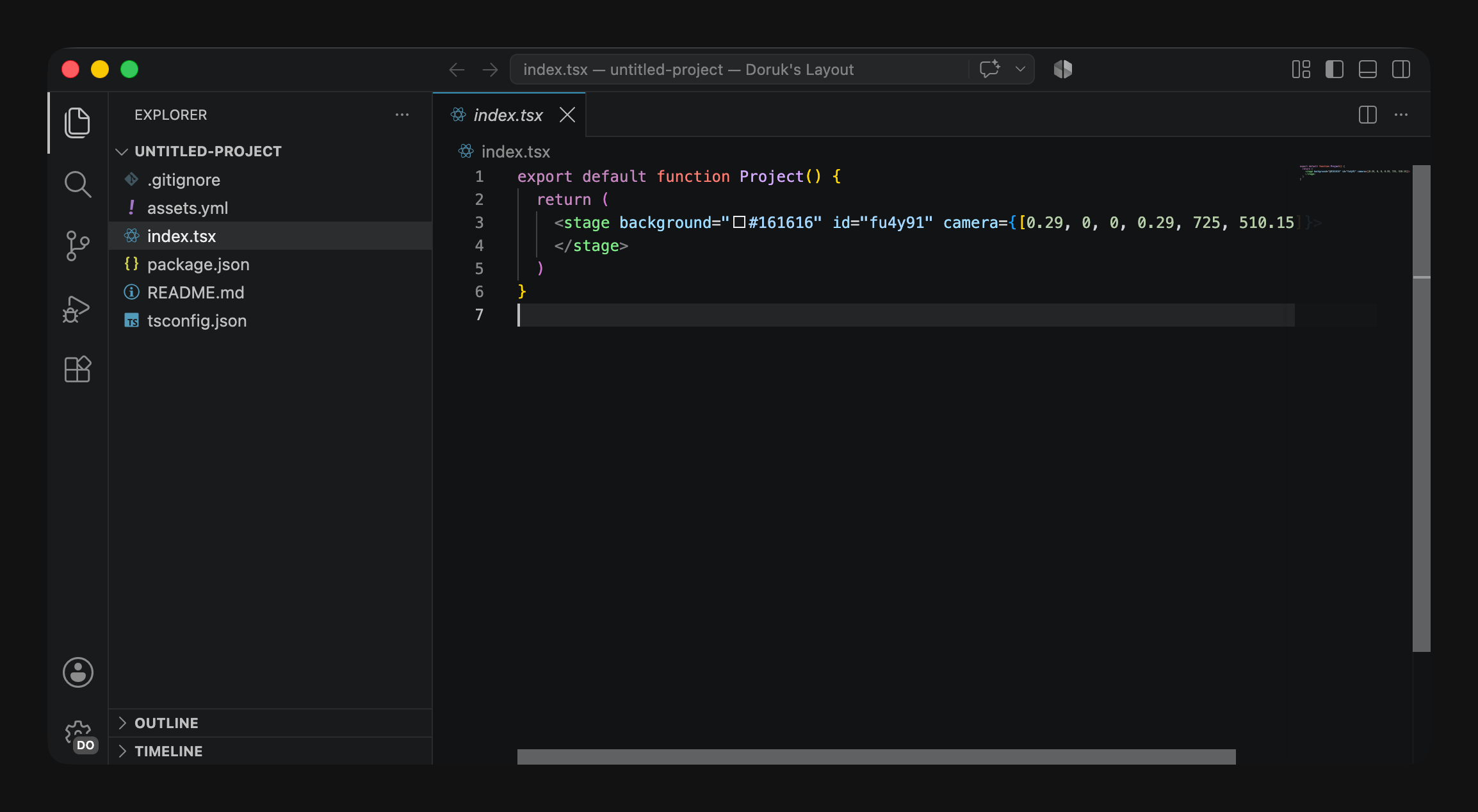This screenshot has width=1478, height=812.
Task: Click the index.tsx breadcrumb
Action: (x=516, y=152)
